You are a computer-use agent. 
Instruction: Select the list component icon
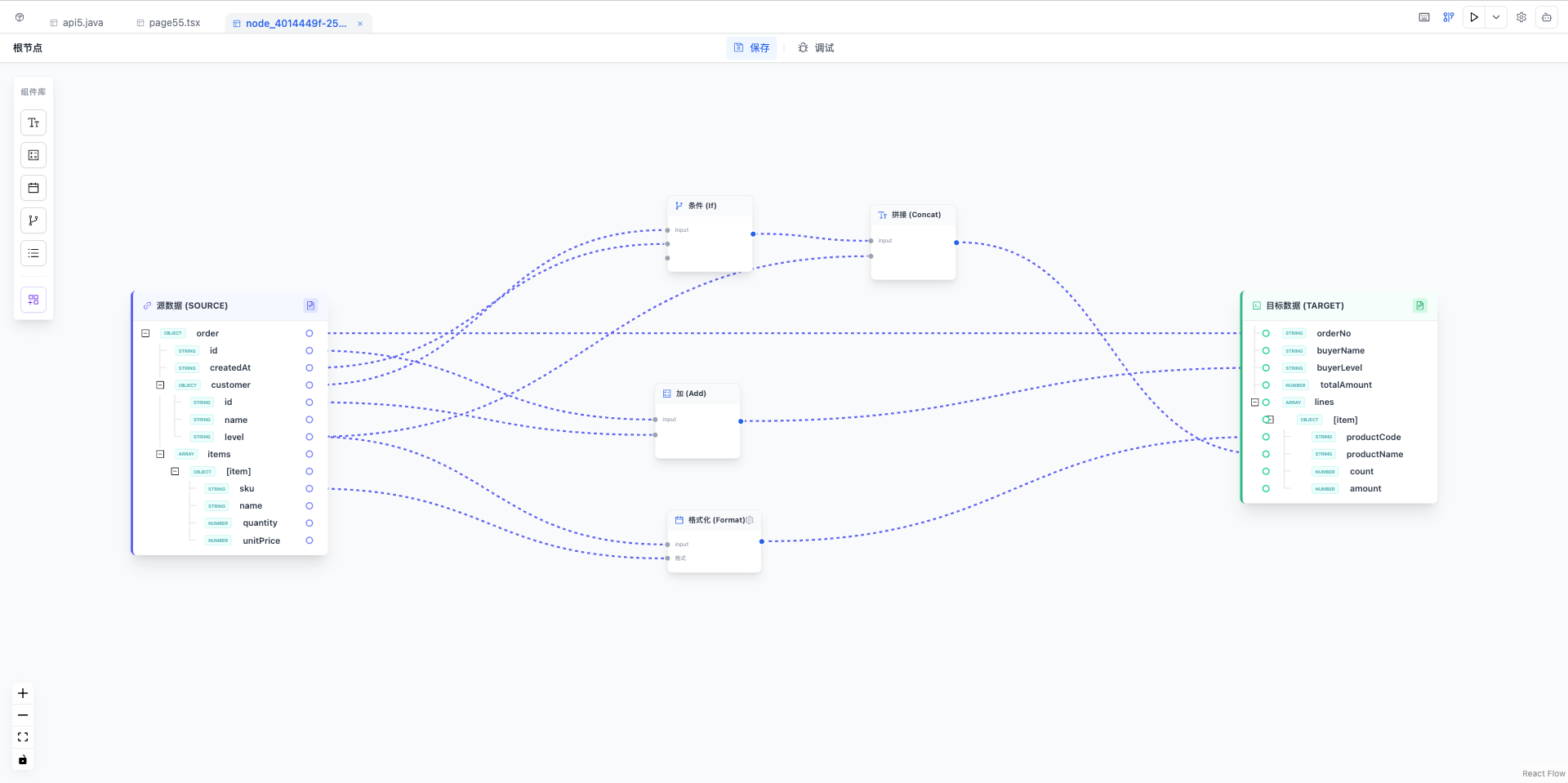[x=33, y=253]
